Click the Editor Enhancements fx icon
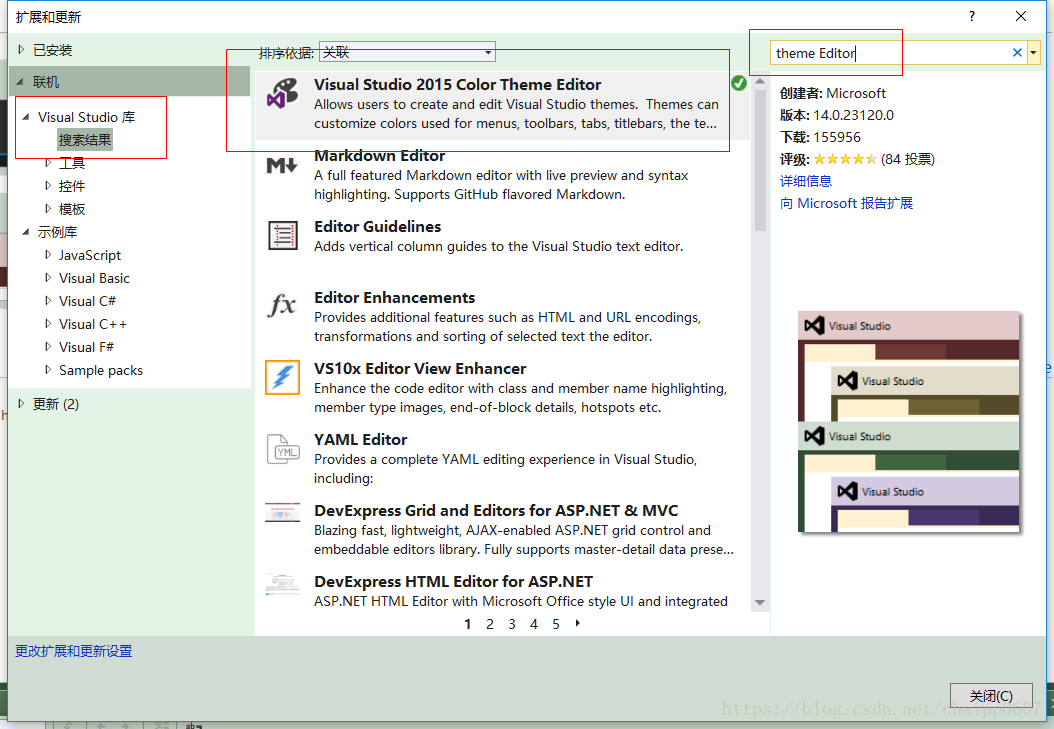 tap(282, 306)
